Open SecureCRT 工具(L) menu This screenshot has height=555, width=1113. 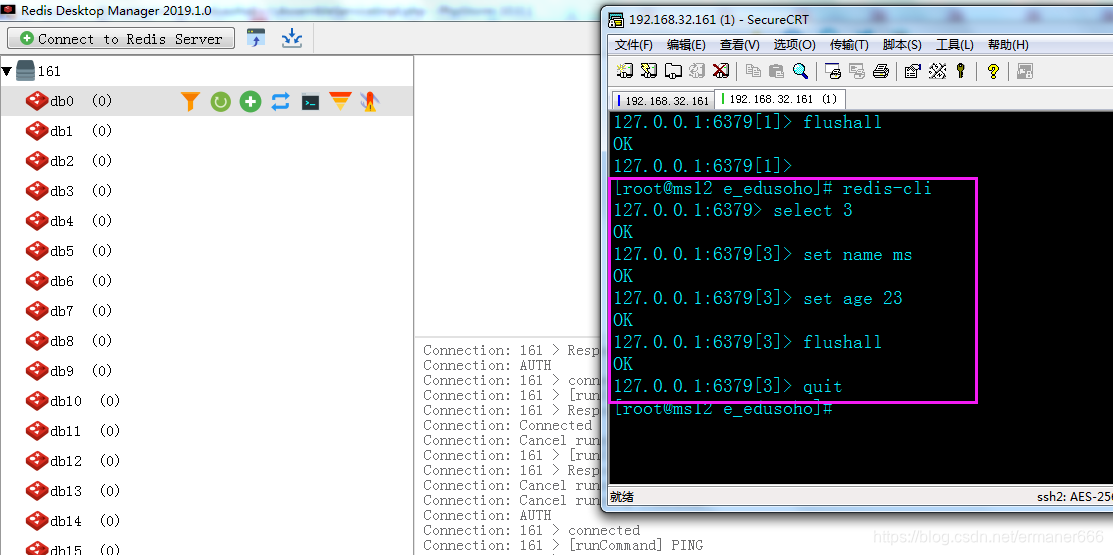coord(954,45)
